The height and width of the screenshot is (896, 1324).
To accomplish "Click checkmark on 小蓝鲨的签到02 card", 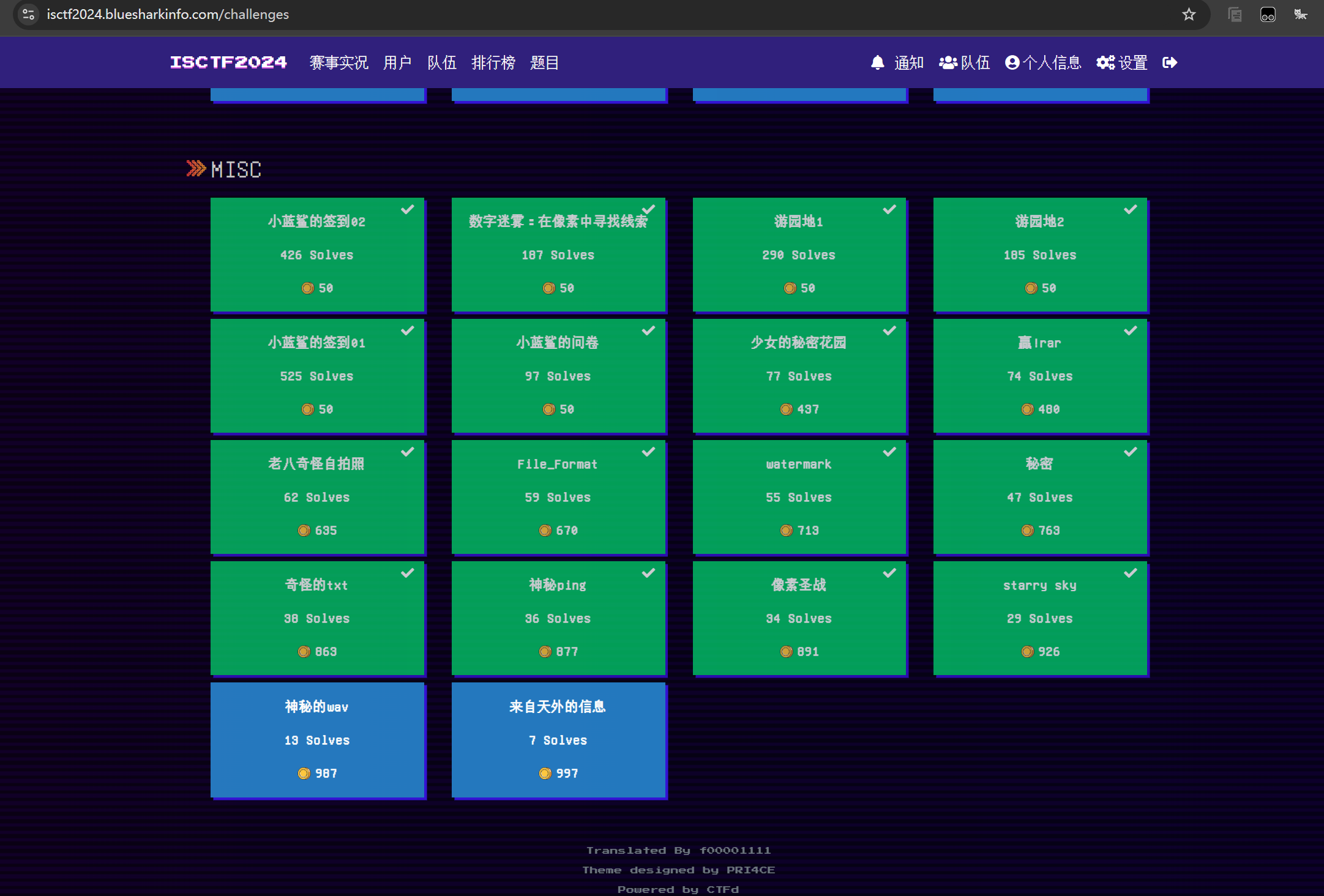I will [408, 209].
